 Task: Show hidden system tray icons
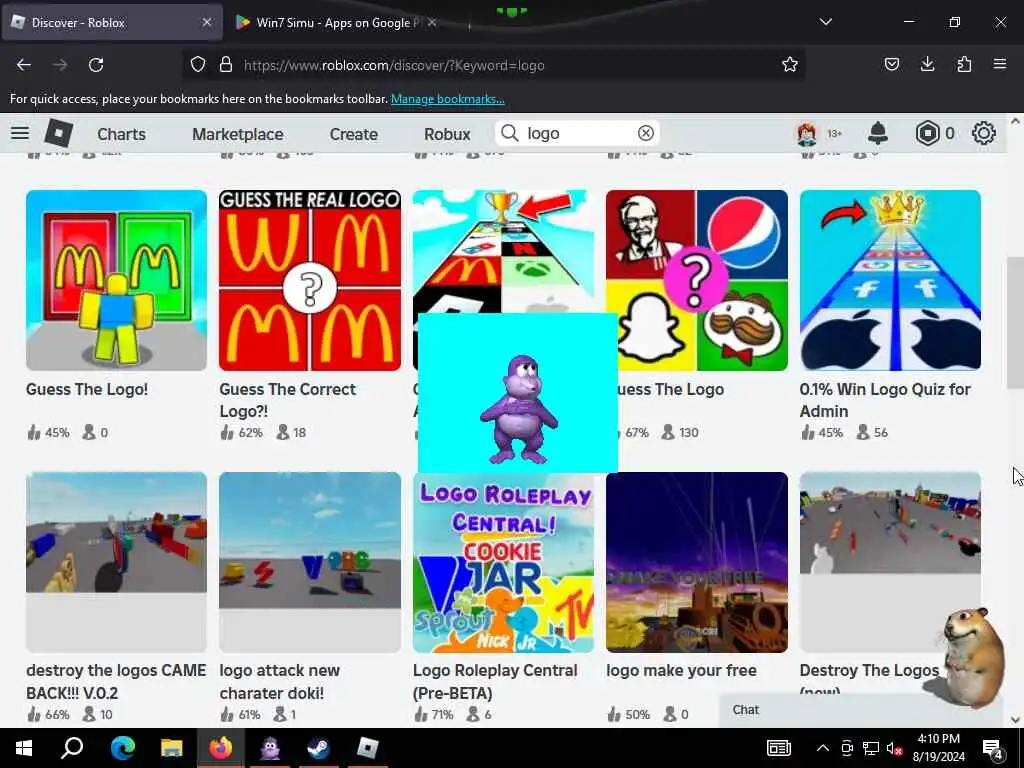point(823,748)
